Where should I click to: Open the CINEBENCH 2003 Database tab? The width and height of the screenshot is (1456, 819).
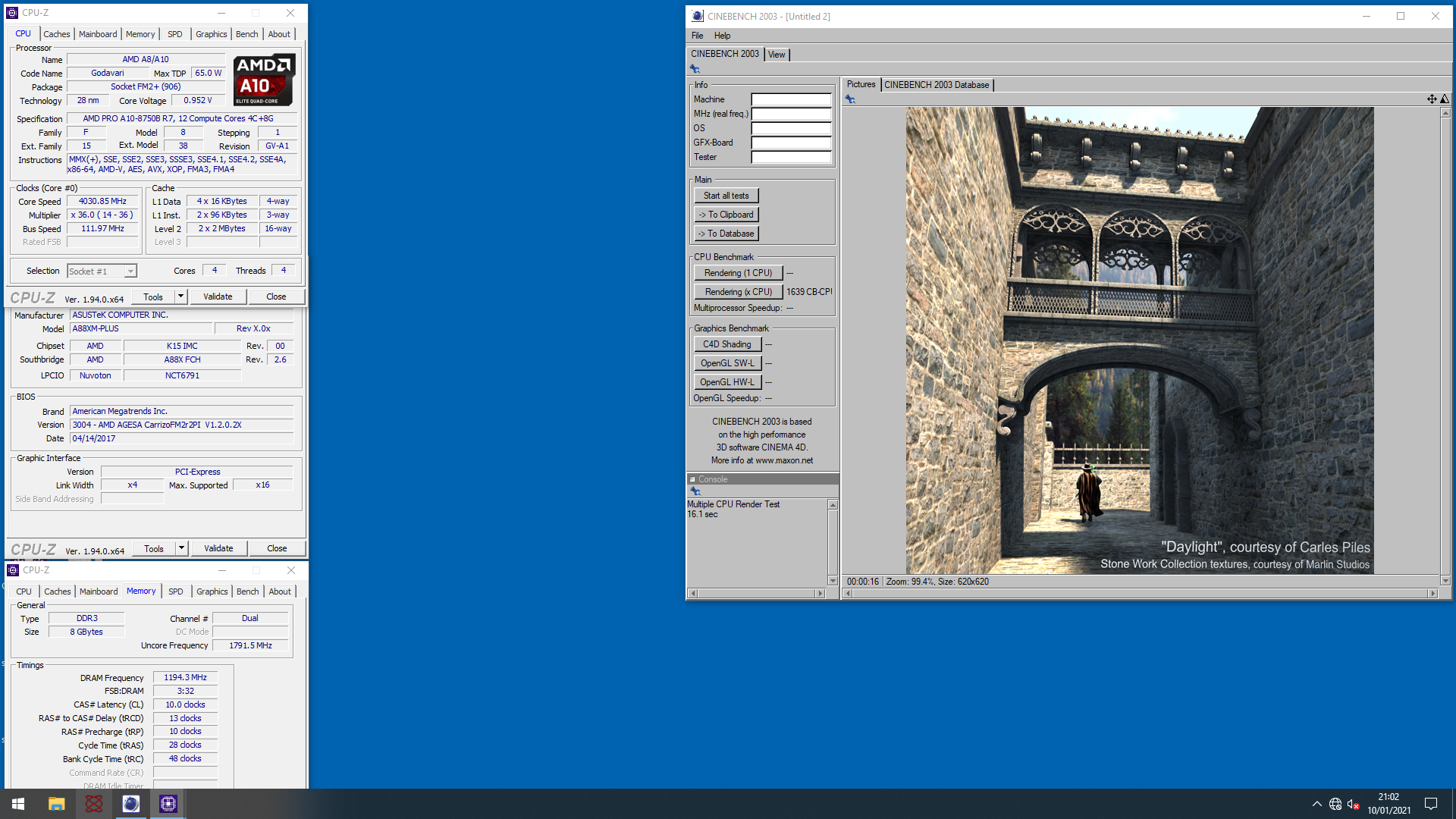point(937,85)
